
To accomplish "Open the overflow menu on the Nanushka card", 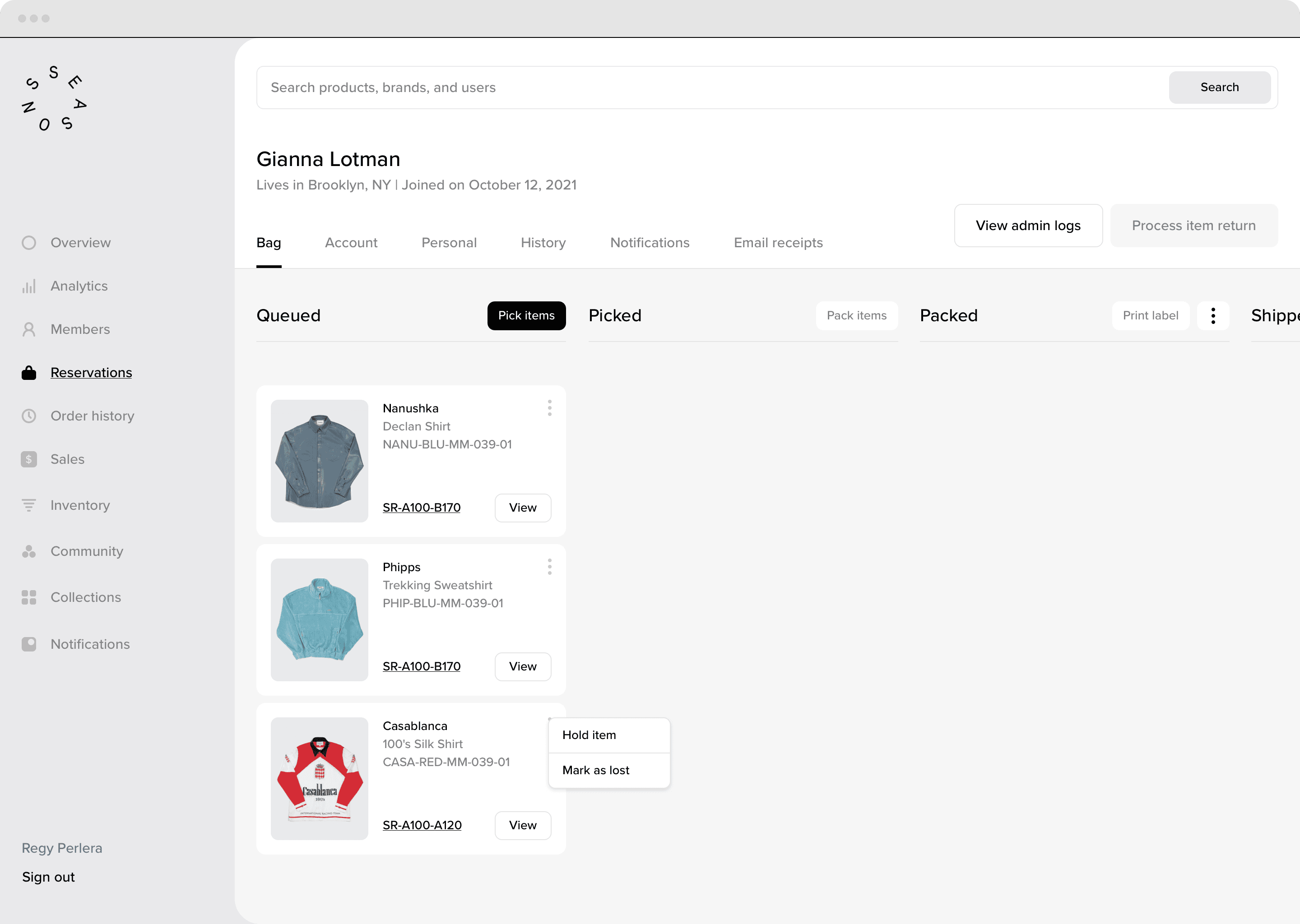I will [549, 407].
